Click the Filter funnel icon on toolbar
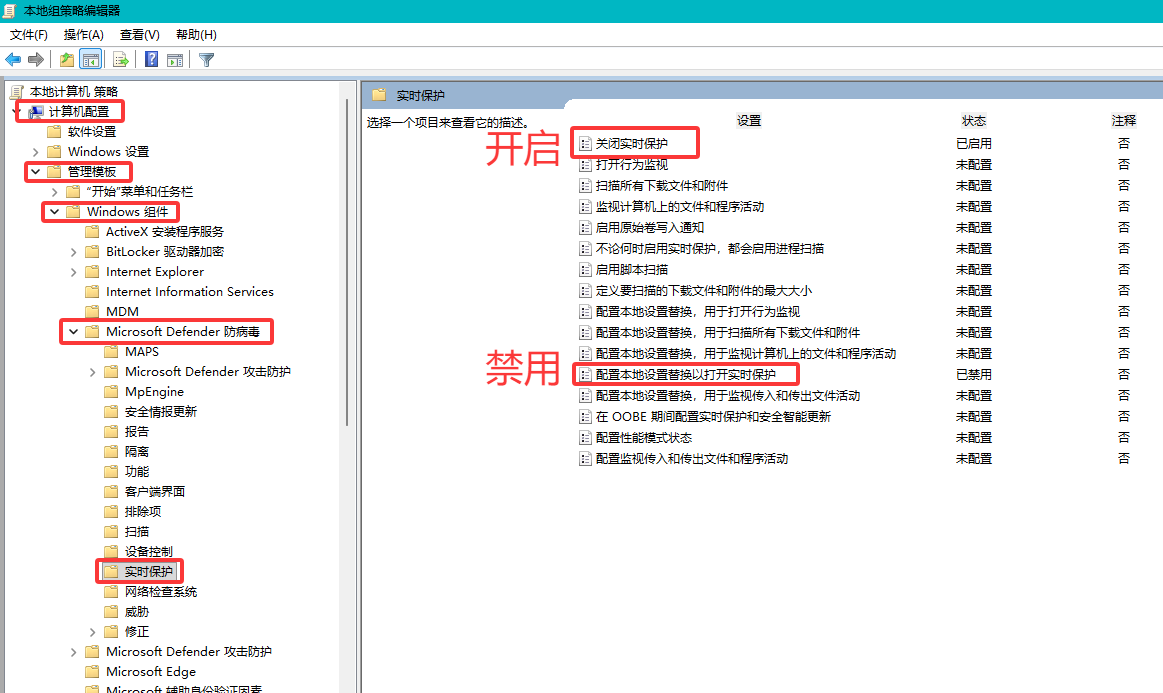Image resolution: width=1163 pixels, height=693 pixels. pyautogui.click(x=205, y=59)
